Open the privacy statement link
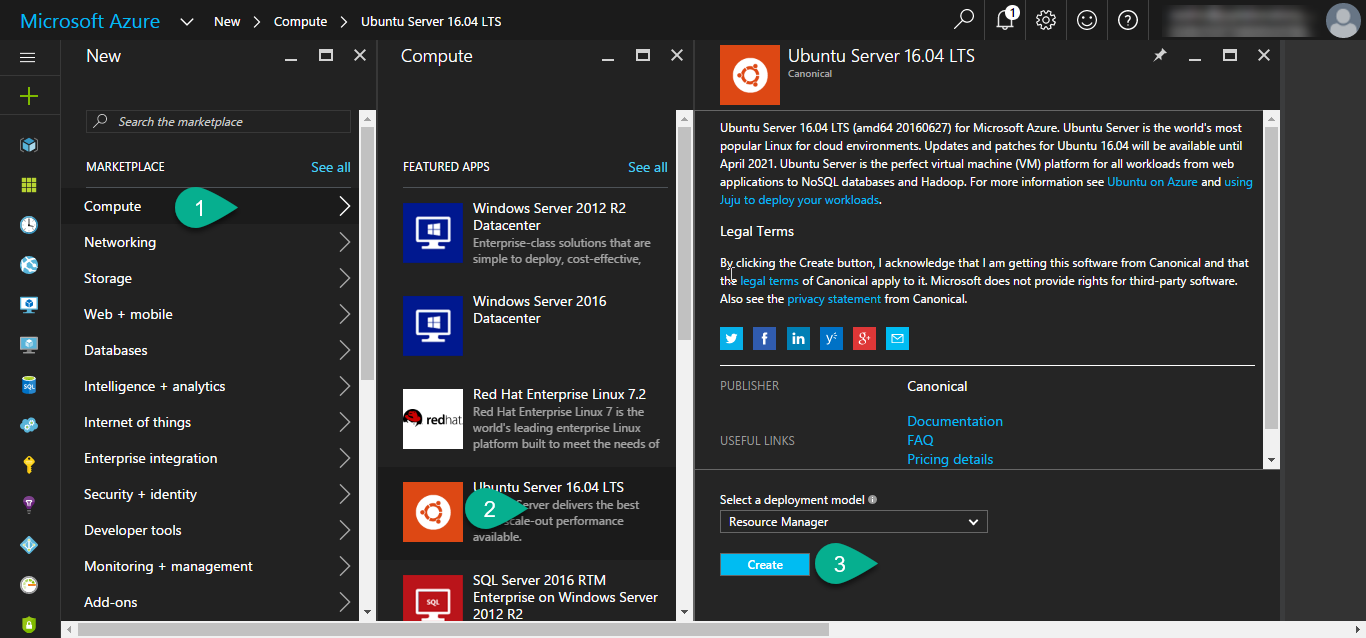Viewport: 1366px width, 638px height. pos(834,299)
